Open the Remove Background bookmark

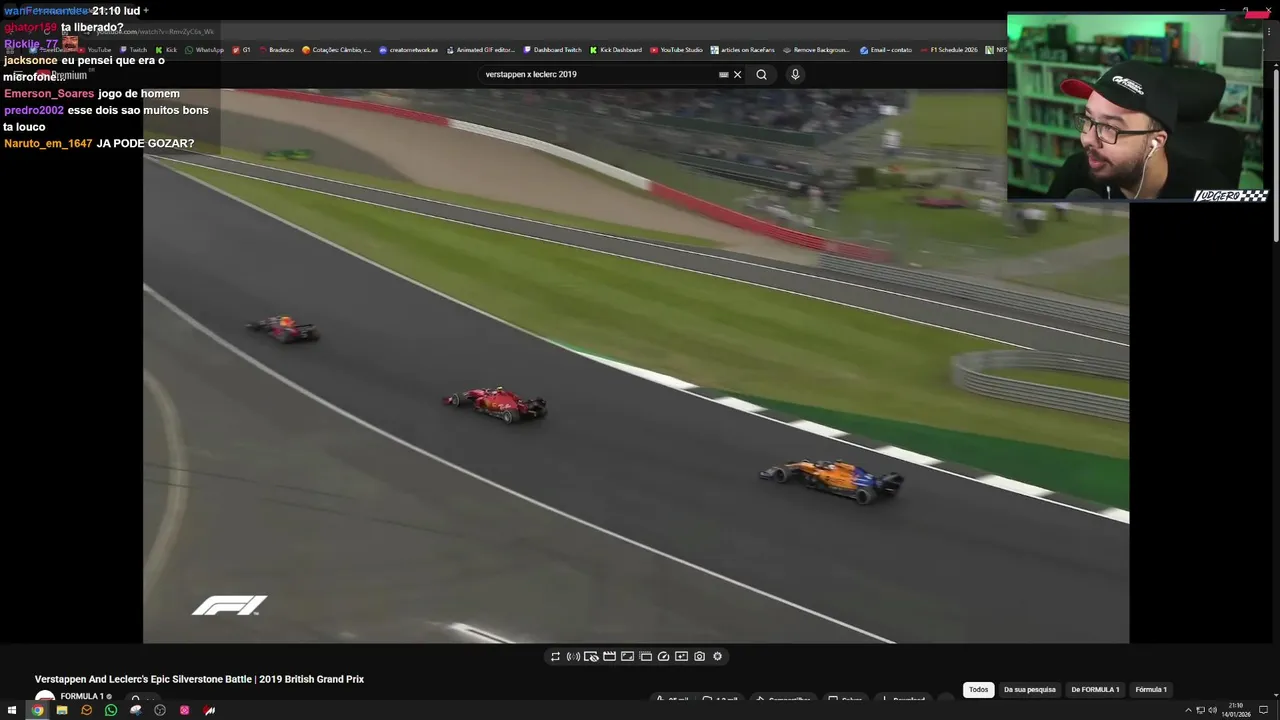[x=817, y=50]
